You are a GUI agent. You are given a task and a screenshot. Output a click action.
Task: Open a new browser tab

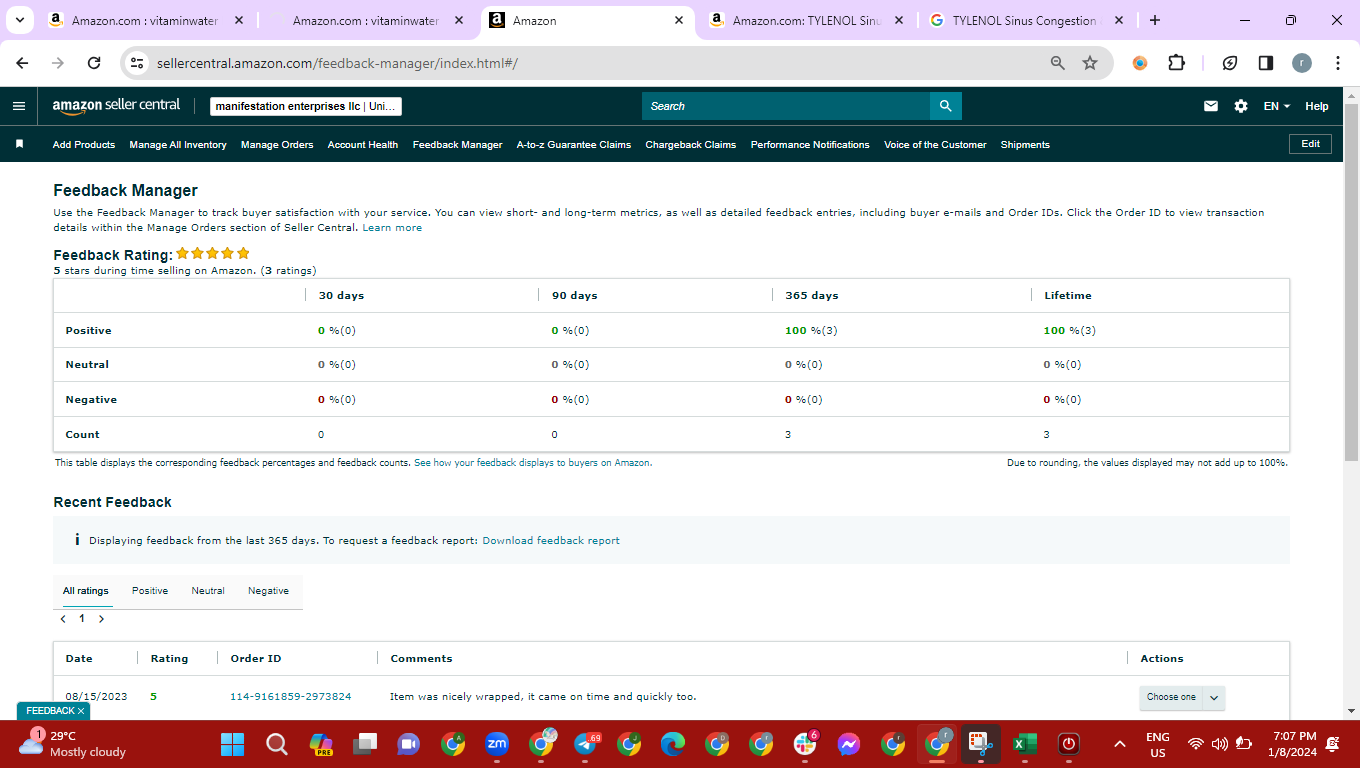coord(1155,20)
